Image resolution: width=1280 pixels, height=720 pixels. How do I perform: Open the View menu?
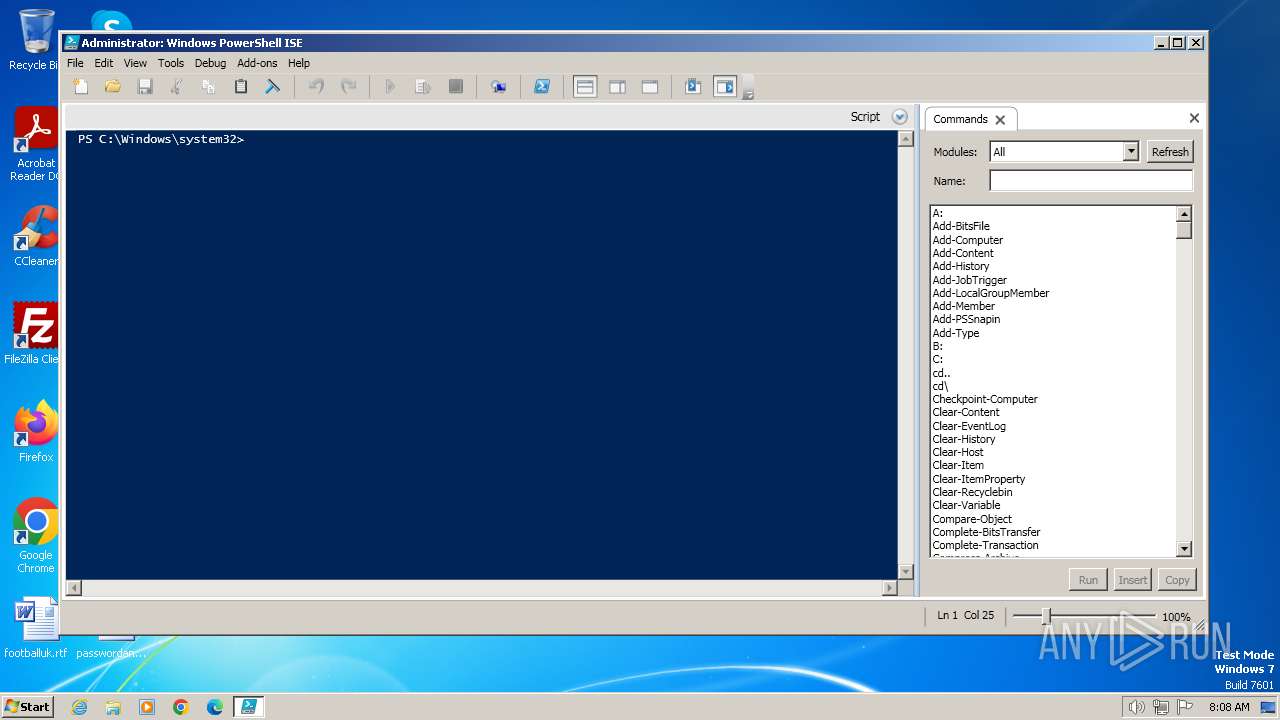(x=135, y=63)
